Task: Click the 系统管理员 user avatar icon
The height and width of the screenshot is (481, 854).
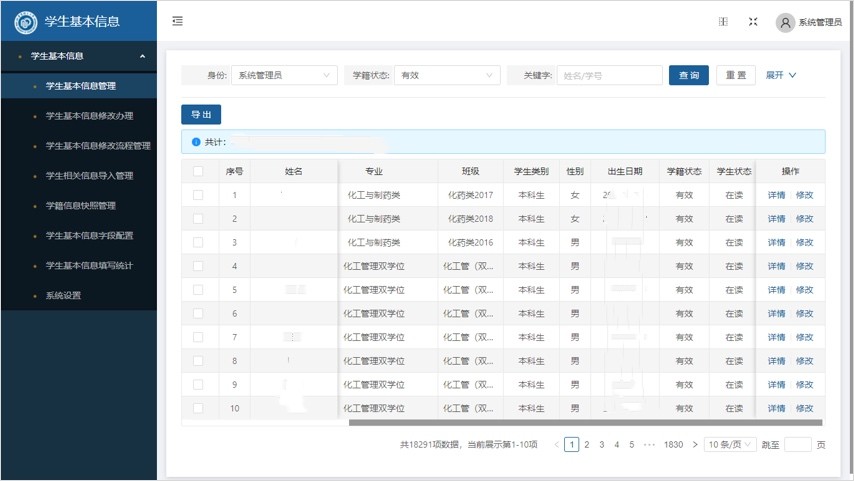Action: click(x=785, y=23)
